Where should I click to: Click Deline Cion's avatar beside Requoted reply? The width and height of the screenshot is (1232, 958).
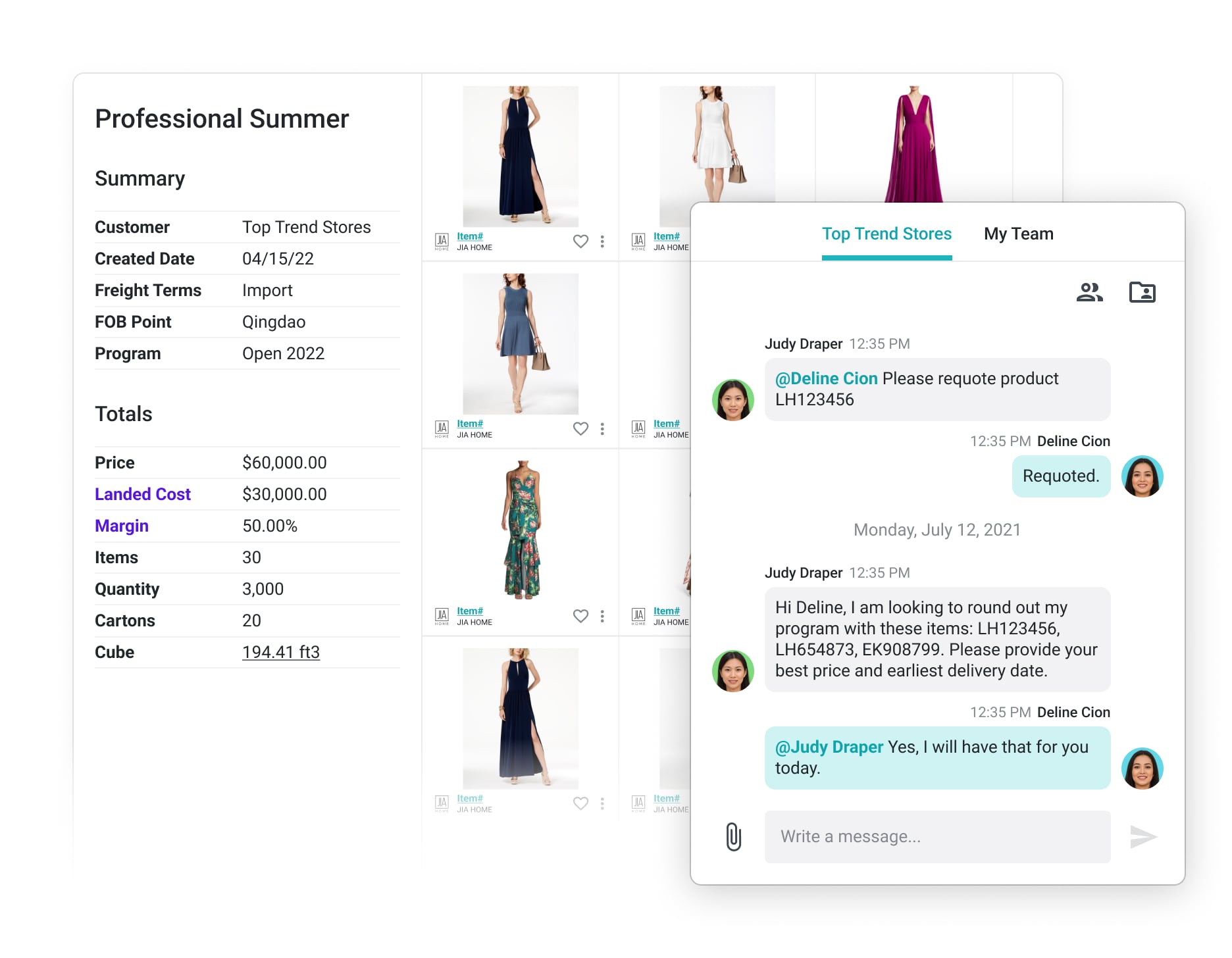click(1142, 476)
